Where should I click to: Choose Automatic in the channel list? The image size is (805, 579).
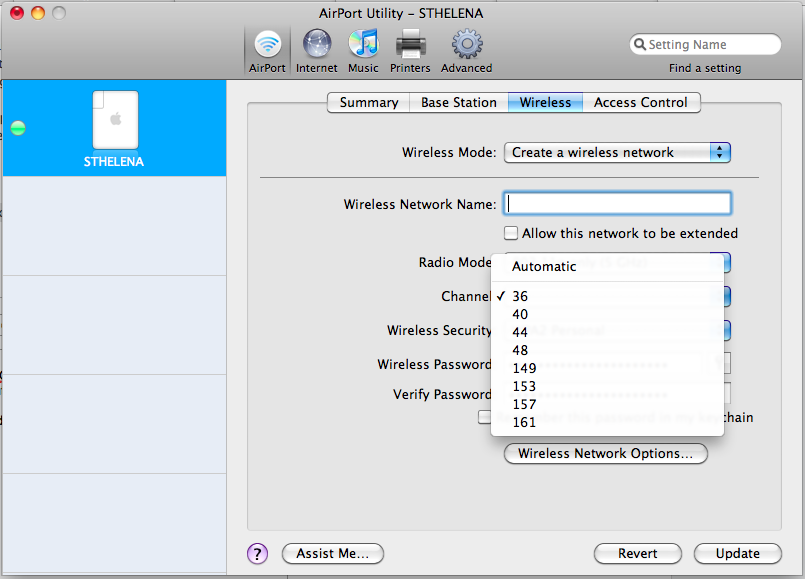click(544, 267)
